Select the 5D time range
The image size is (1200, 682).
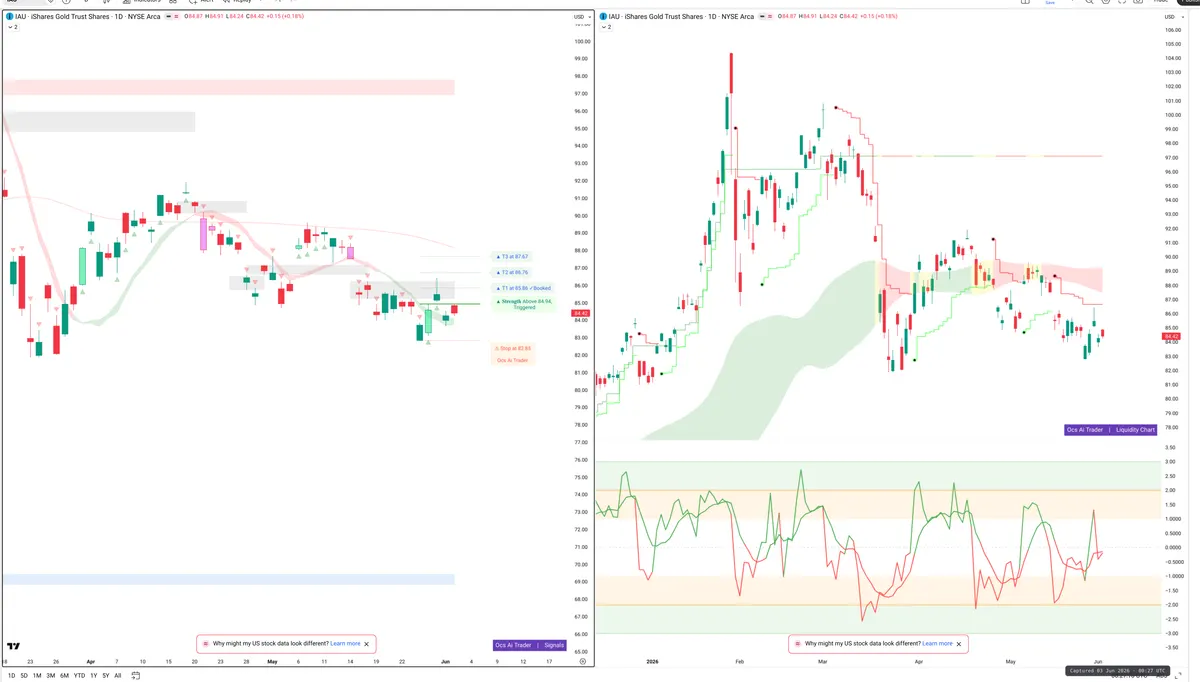point(25,676)
